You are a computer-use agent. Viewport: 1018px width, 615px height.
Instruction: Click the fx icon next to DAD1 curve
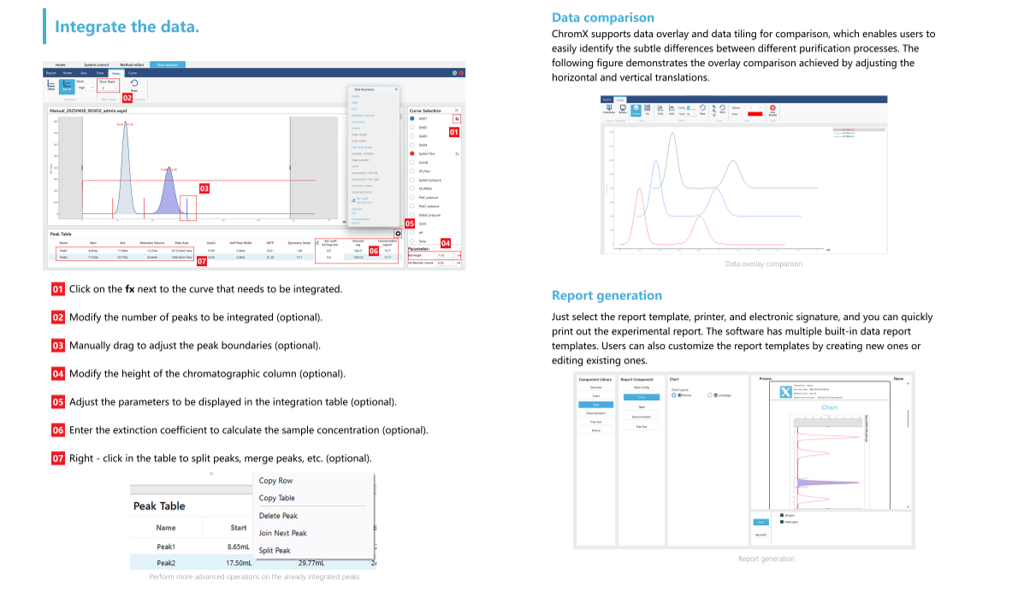pyautogui.click(x=457, y=119)
